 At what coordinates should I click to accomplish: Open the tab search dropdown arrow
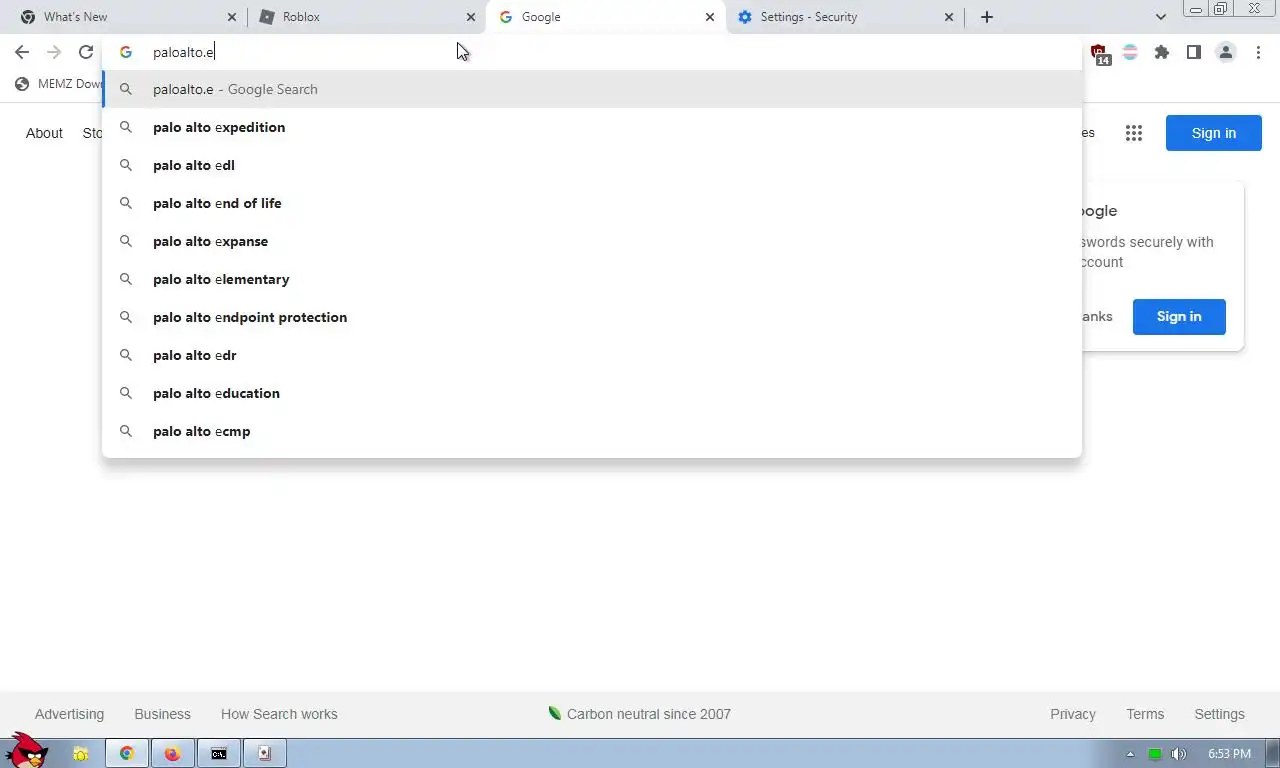1161,17
